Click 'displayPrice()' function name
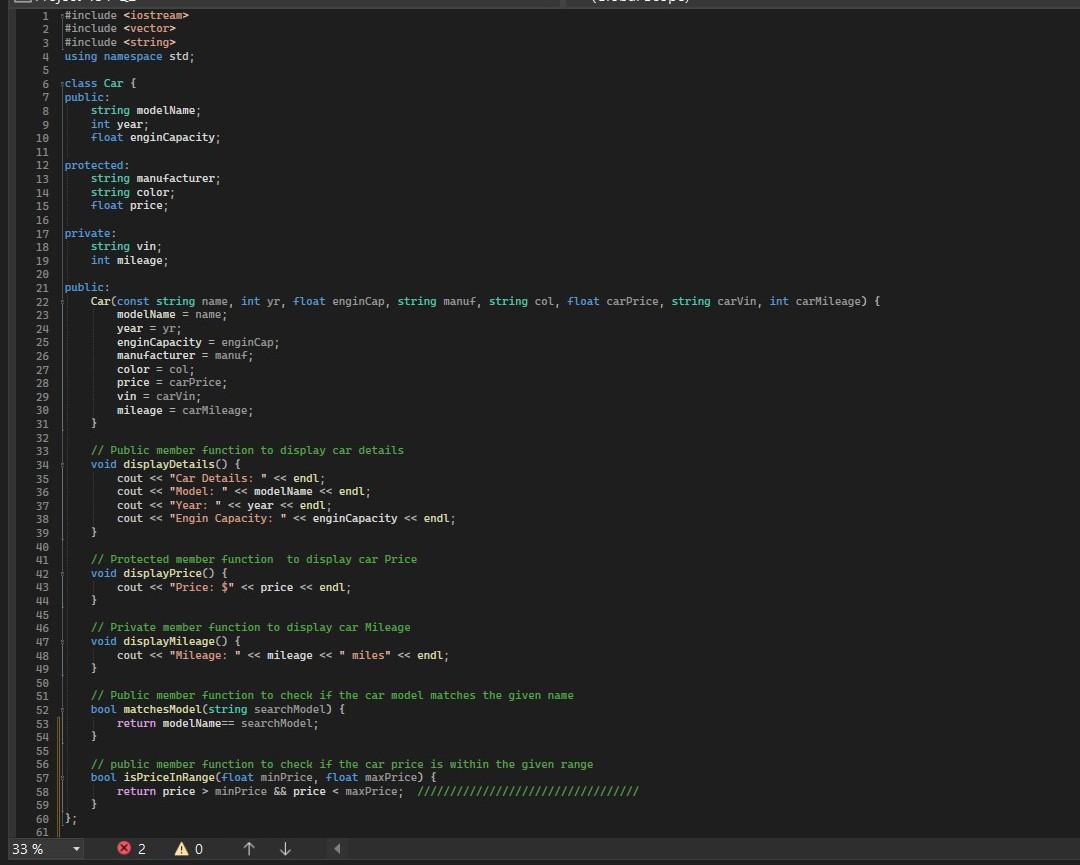1080x865 pixels. click(169, 573)
